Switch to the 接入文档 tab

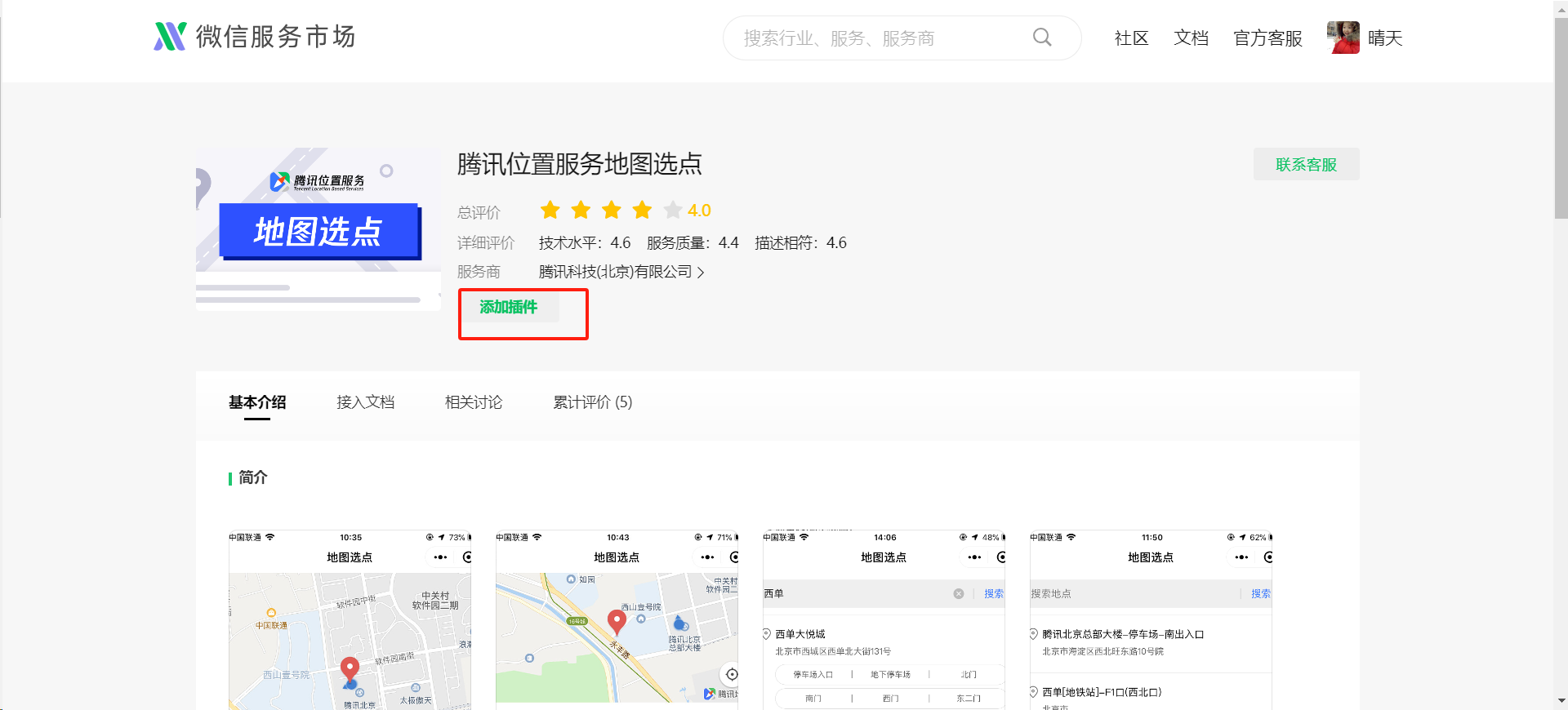click(366, 402)
